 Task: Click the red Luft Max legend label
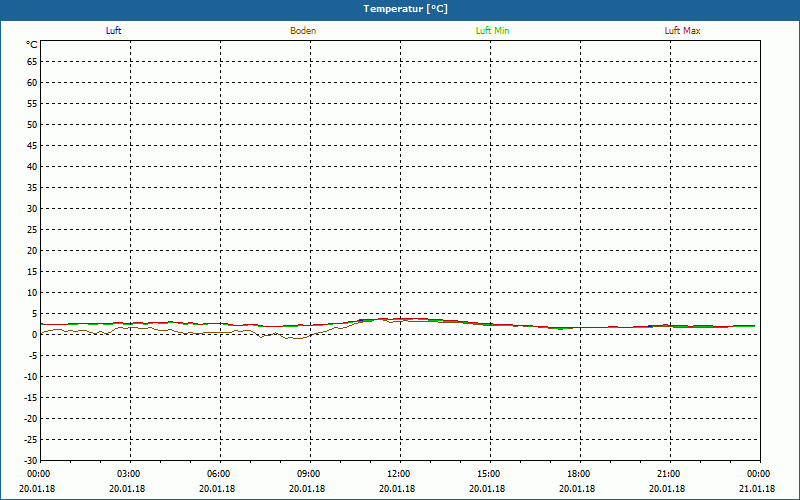click(x=682, y=31)
